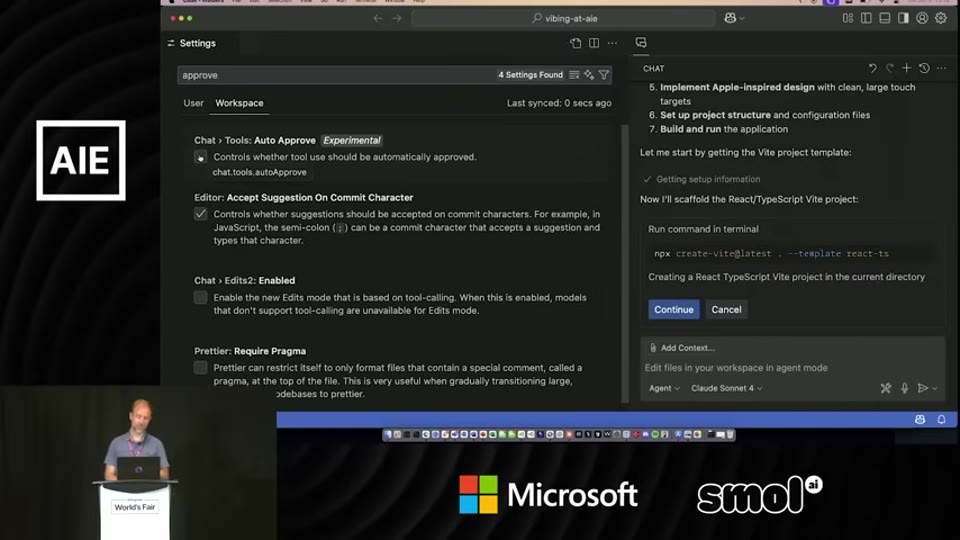Click the Open Settings (JSON) icon

pyautogui.click(x=576, y=43)
